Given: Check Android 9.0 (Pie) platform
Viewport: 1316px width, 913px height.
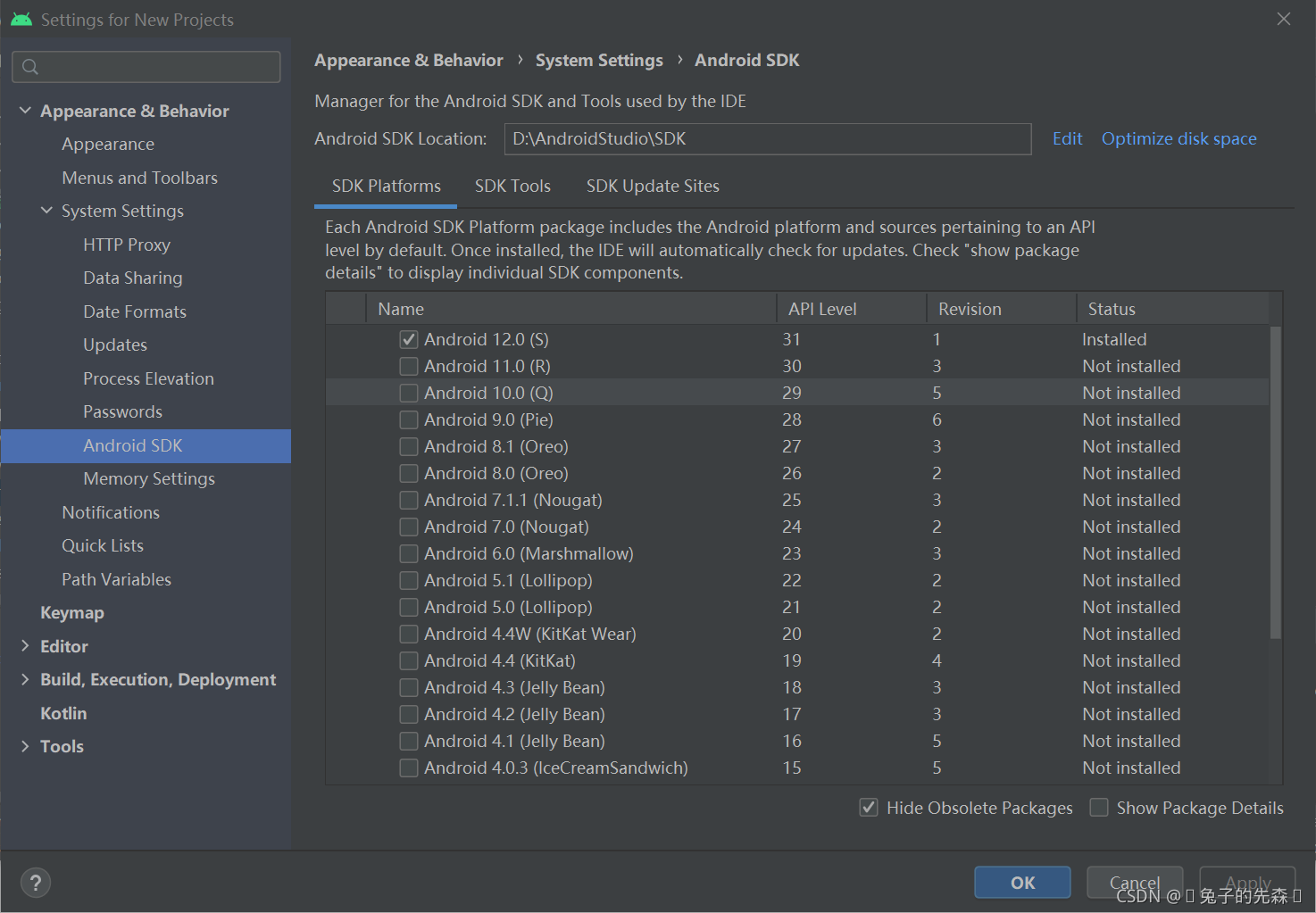Looking at the screenshot, I should point(409,419).
